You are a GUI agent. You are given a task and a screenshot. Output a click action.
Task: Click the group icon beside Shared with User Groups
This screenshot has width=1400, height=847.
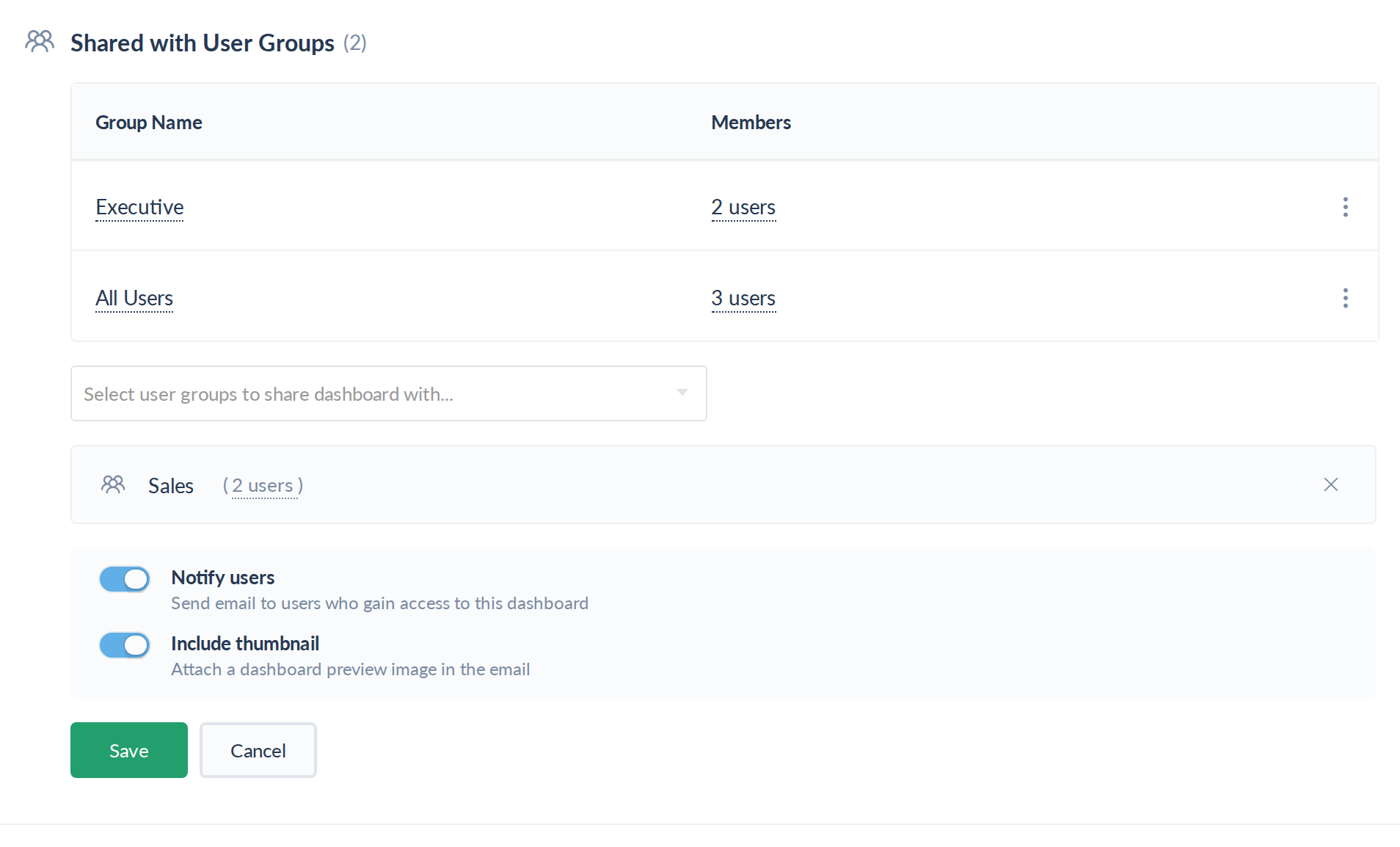pos(40,41)
